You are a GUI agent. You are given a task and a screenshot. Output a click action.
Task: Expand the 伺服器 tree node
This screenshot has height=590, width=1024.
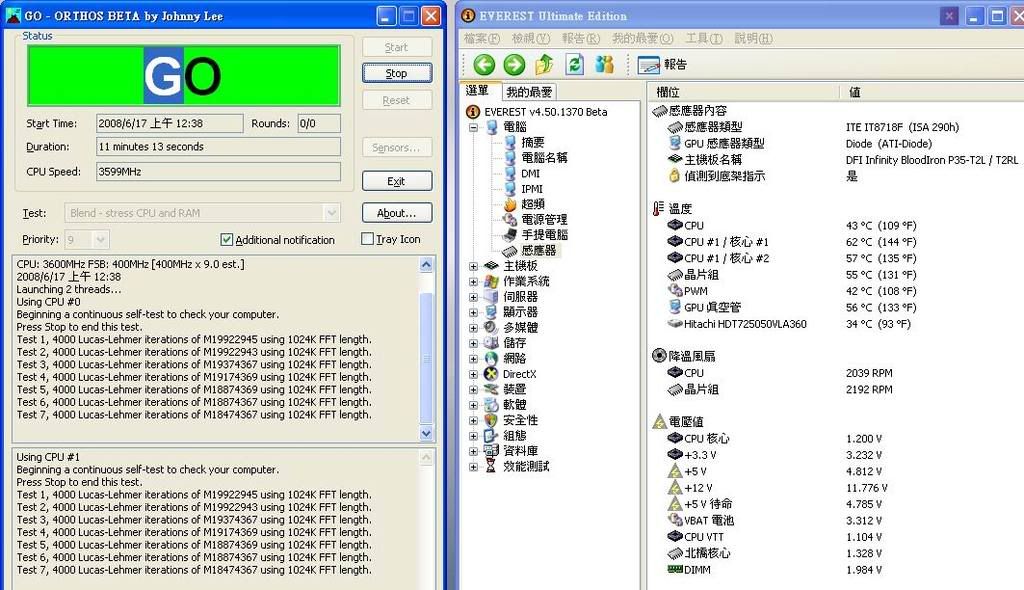[x=473, y=297]
